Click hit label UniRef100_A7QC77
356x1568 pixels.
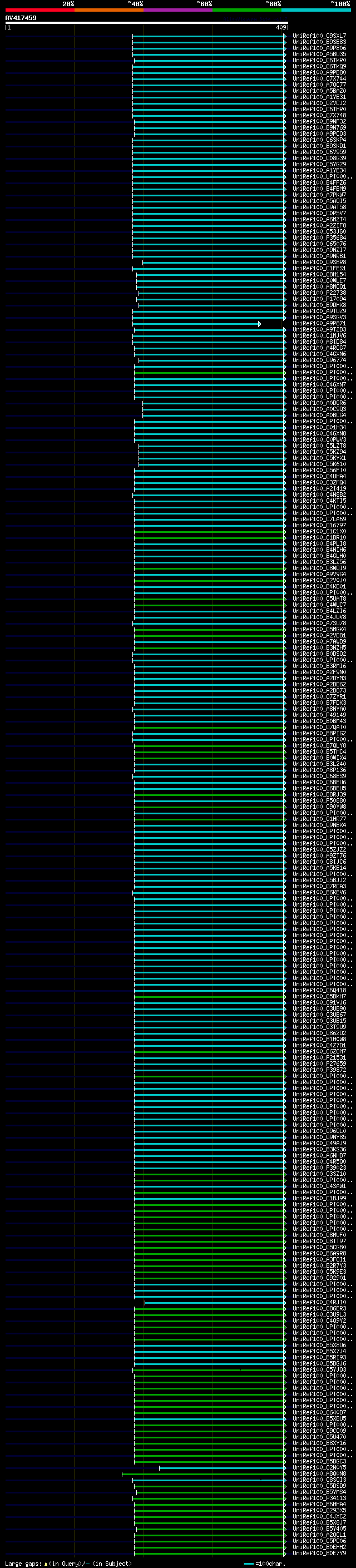[319, 85]
